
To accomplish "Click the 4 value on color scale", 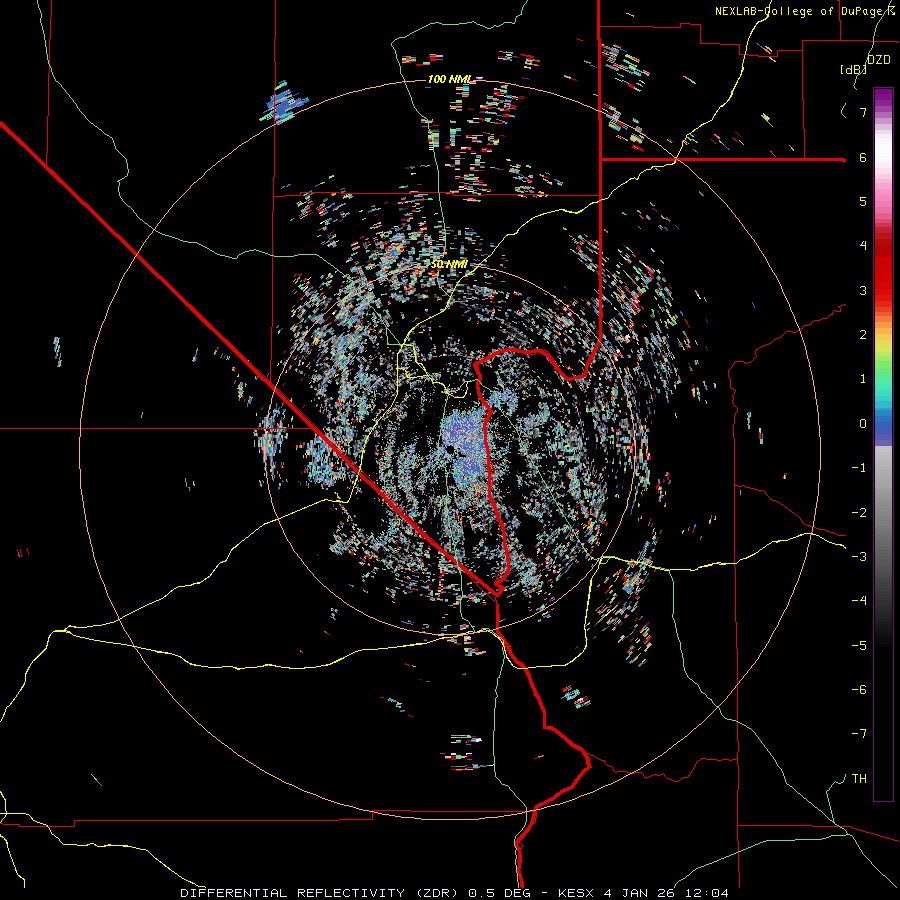I will (863, 246).
